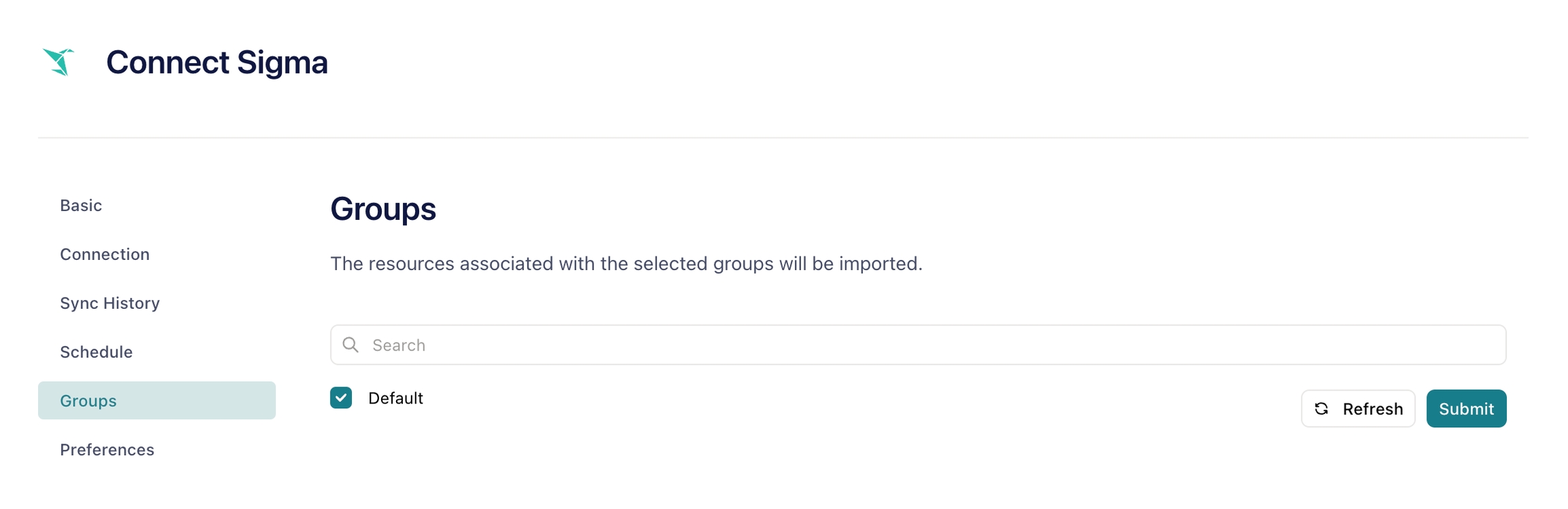This screenshot has width=1568, height=509.
Task: Select the highlighted Groups sidebar item
Action: click(x=157, y=401)
